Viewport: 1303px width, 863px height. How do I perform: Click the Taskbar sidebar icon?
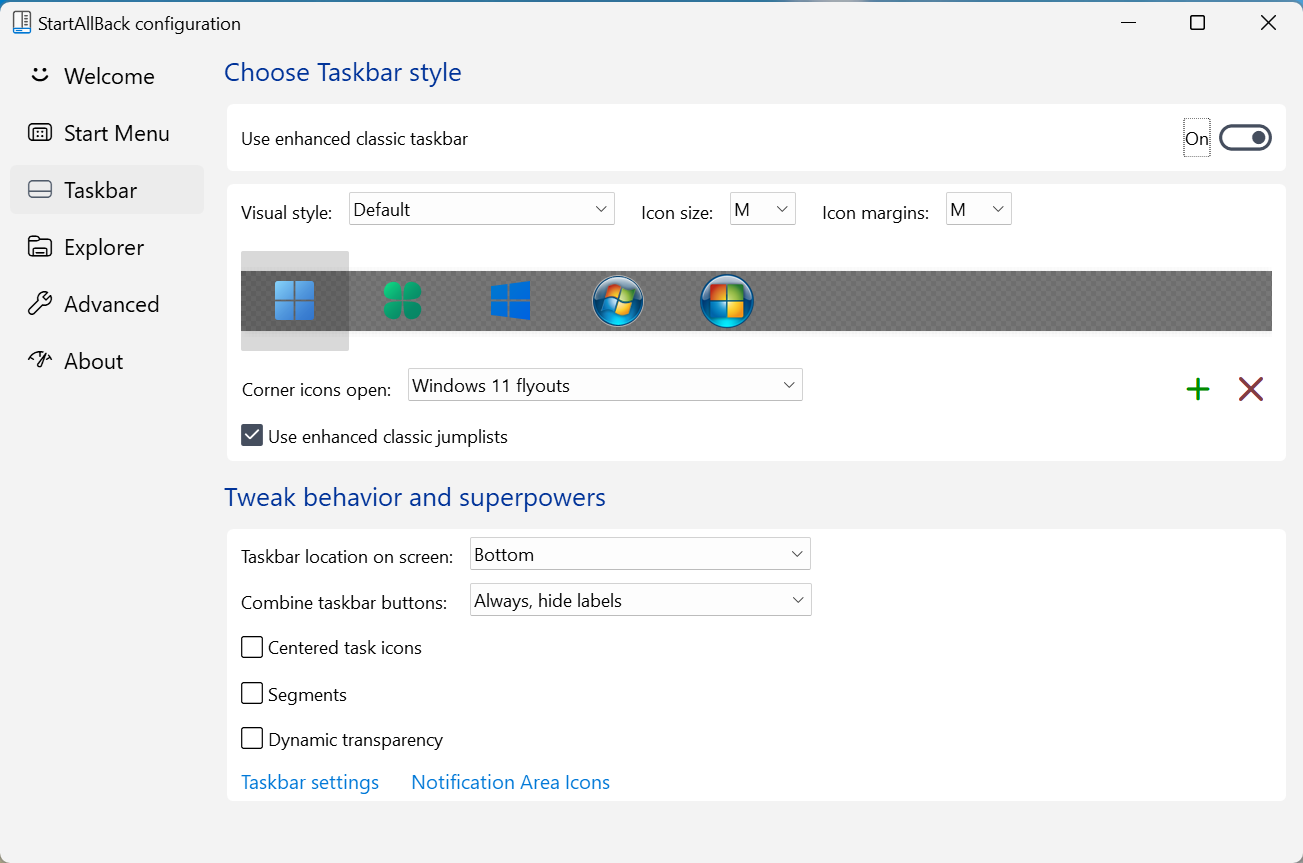(x=40, y=190)
